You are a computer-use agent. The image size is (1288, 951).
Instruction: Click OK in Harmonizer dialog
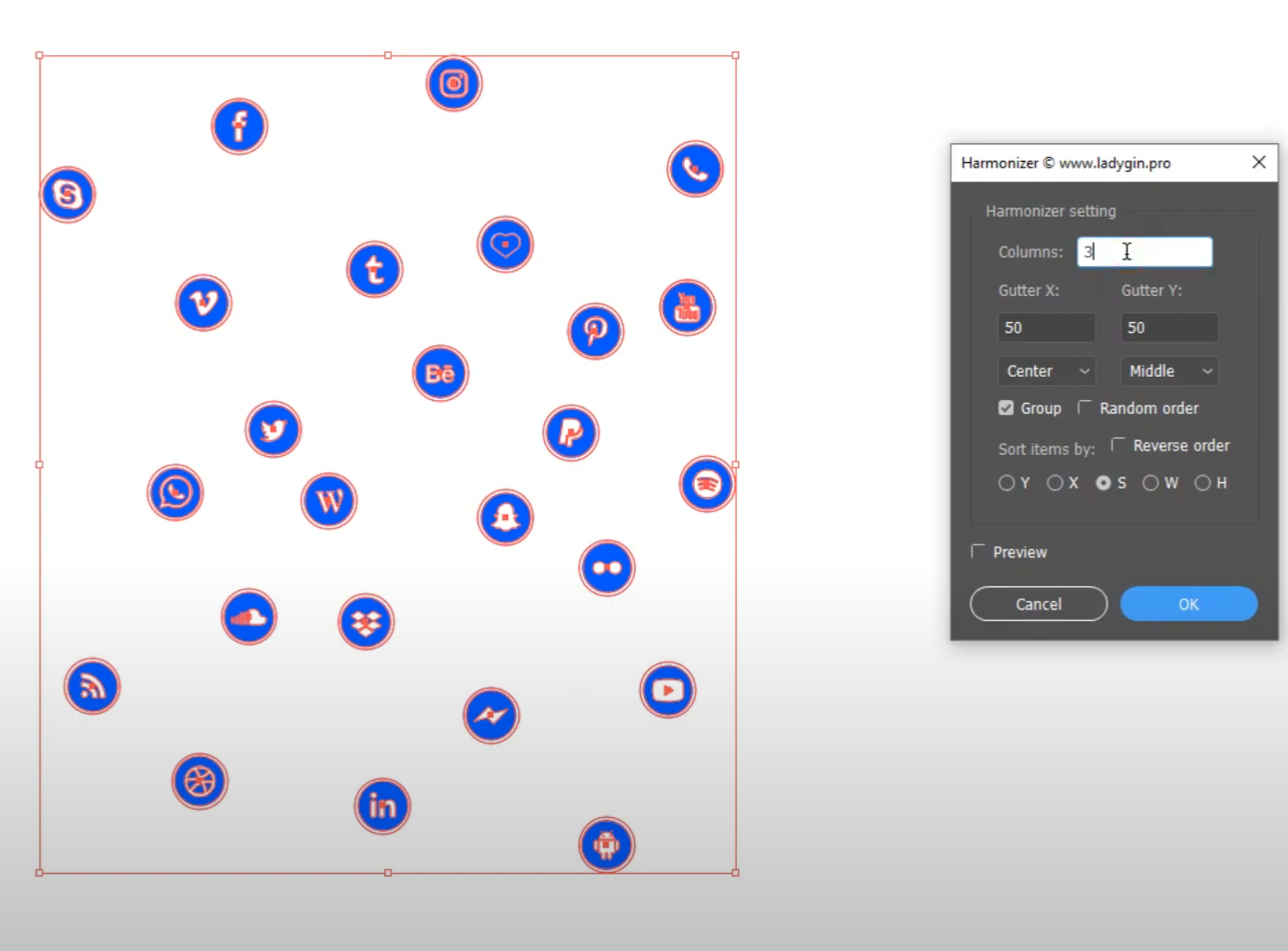(1188, 604)
